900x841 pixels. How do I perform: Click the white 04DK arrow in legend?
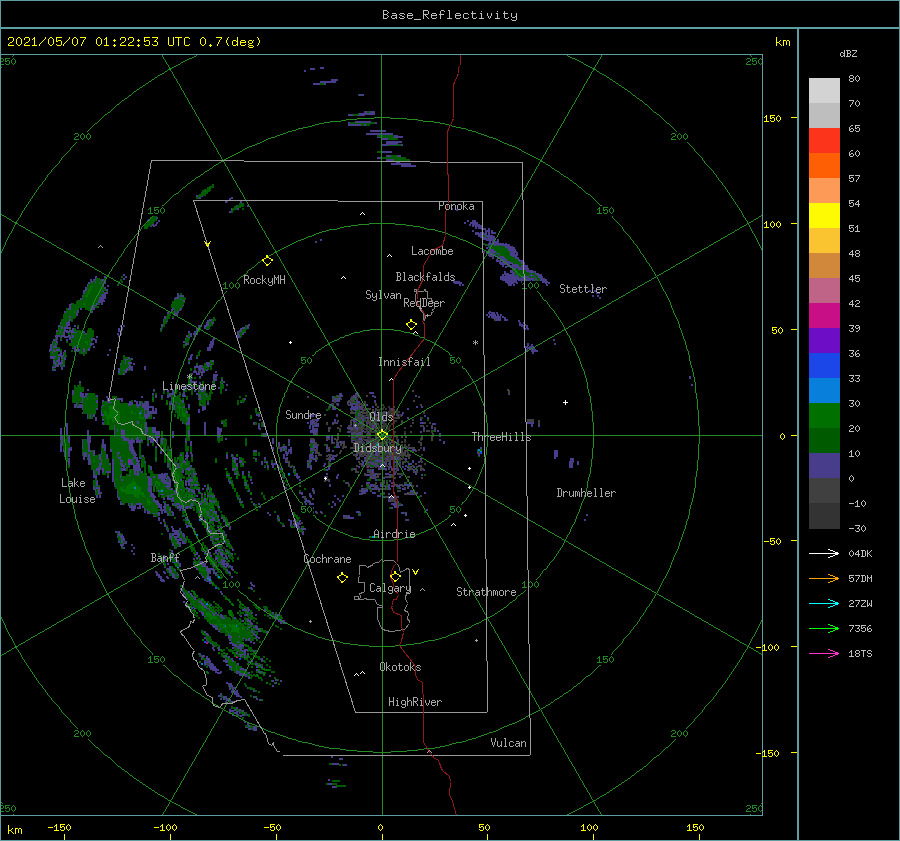pyautogui.click(x=824, y=553)
